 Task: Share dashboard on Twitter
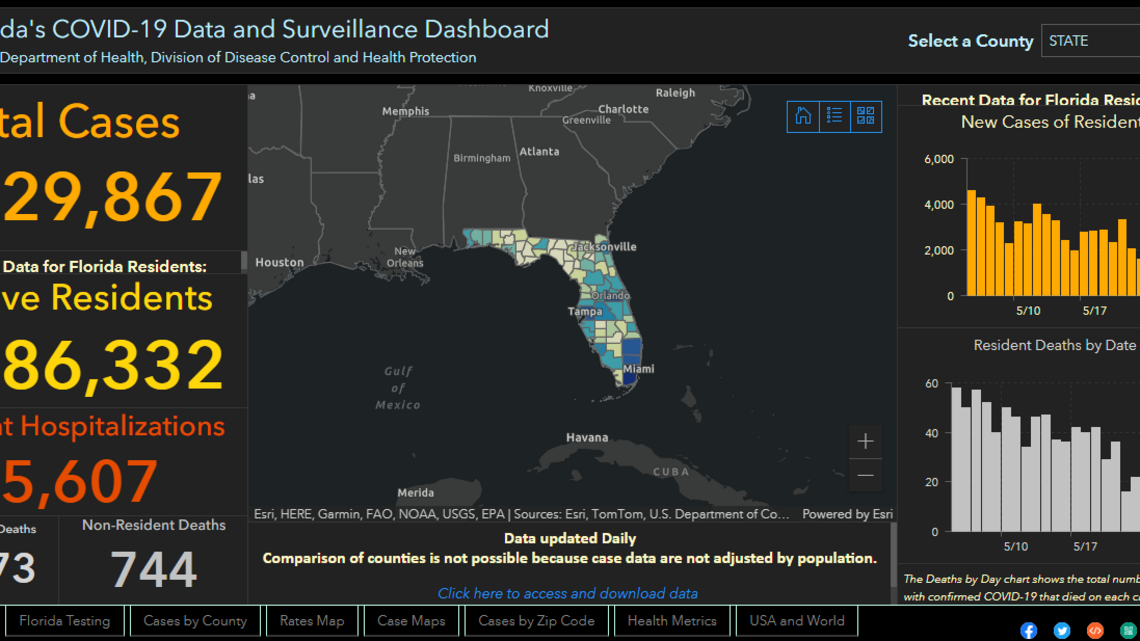pyautogui.click(x=1061, y=630)
